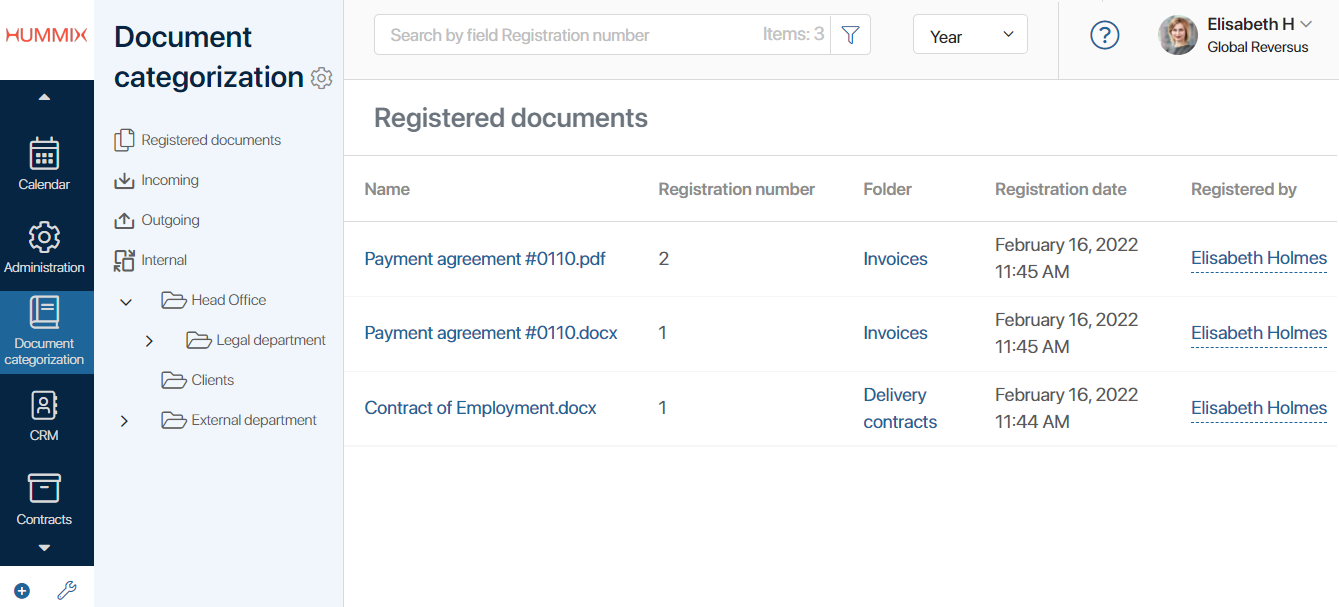Select the Document categorization book icon
1339x607 pixels.
pos(44,312)
